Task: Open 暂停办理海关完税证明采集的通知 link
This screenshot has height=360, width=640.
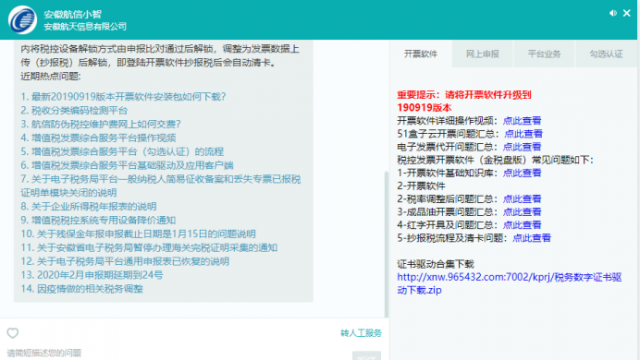Action: coord(149,248)
